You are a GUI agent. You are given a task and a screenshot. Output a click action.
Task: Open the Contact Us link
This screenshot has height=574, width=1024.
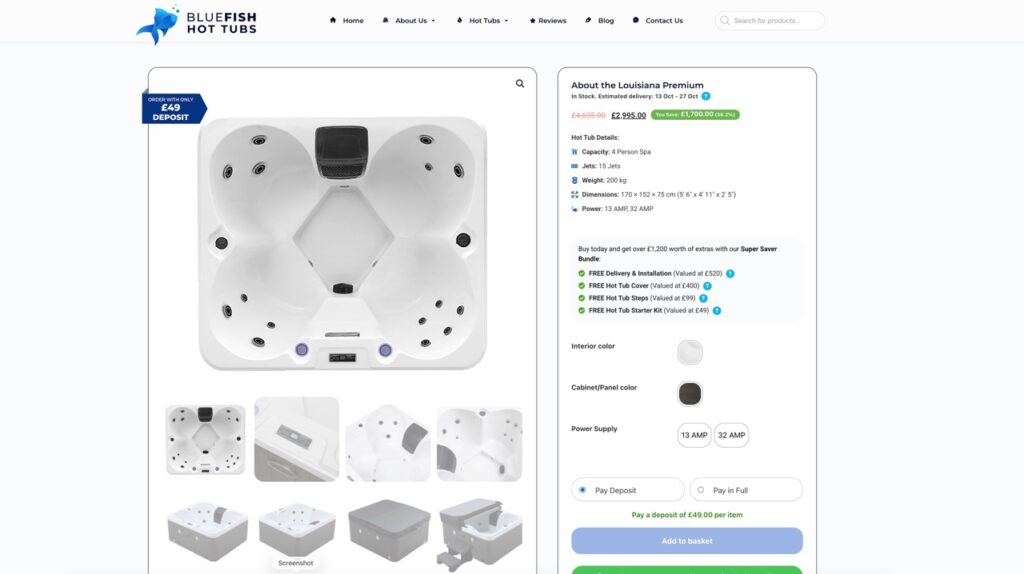point(658,21)
